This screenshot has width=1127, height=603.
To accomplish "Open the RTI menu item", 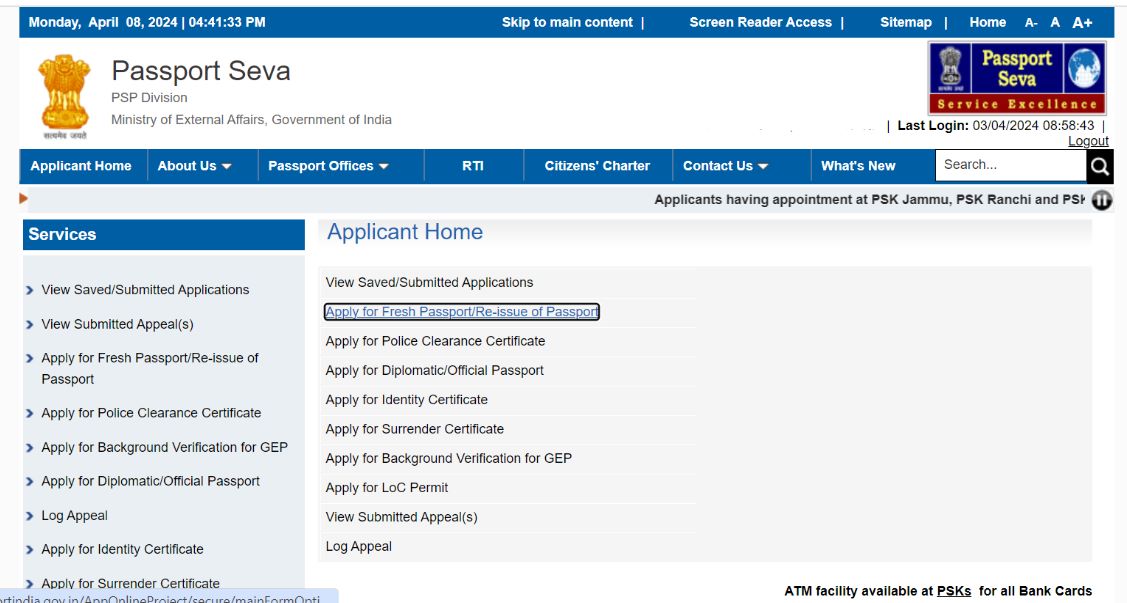I will tap(473, 166).
